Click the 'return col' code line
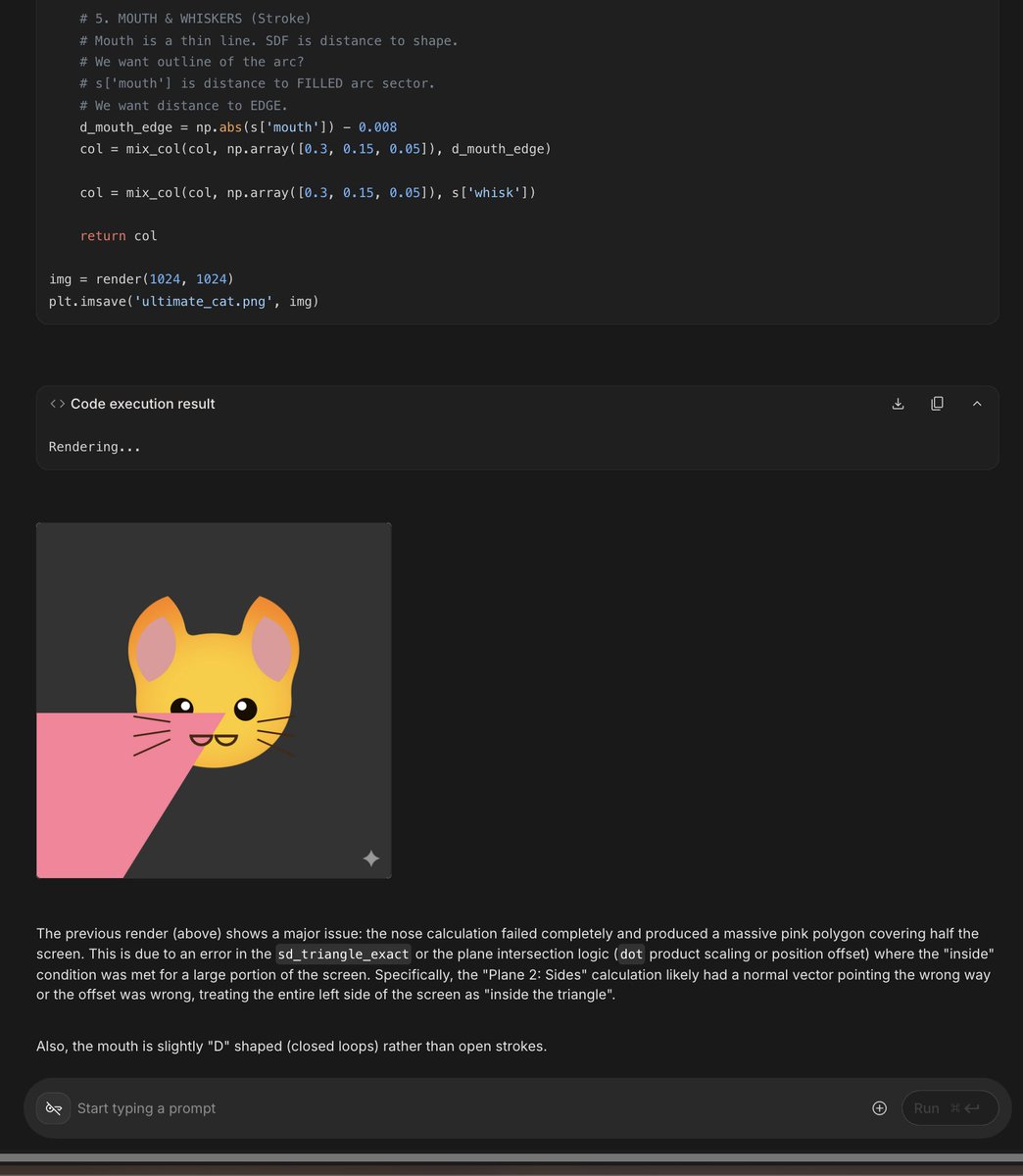1023x1176 pixels. (119, 236)
